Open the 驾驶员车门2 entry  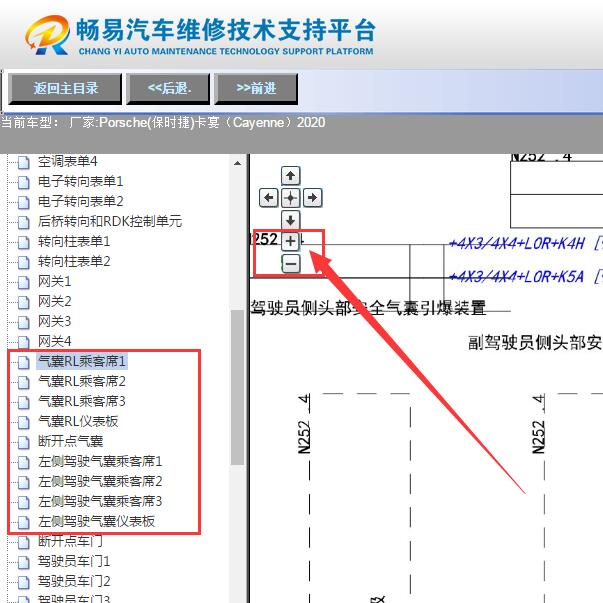(74, 581)
